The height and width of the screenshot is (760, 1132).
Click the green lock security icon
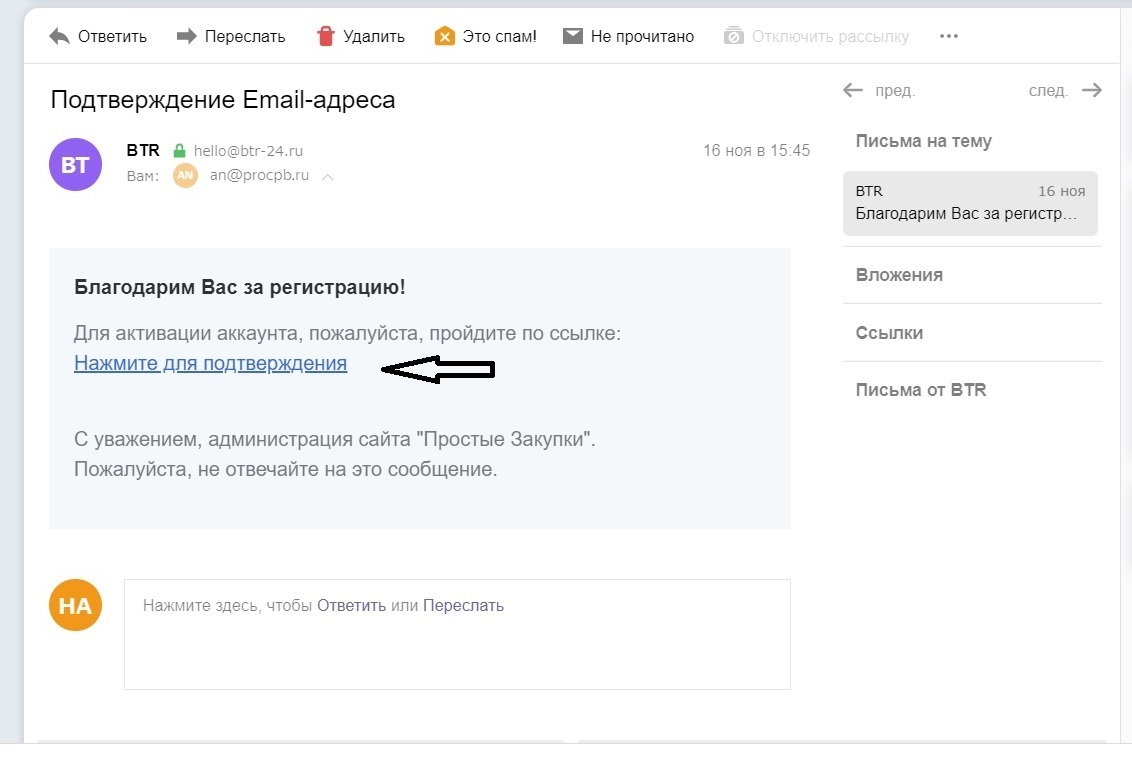(x=179, y=151)
